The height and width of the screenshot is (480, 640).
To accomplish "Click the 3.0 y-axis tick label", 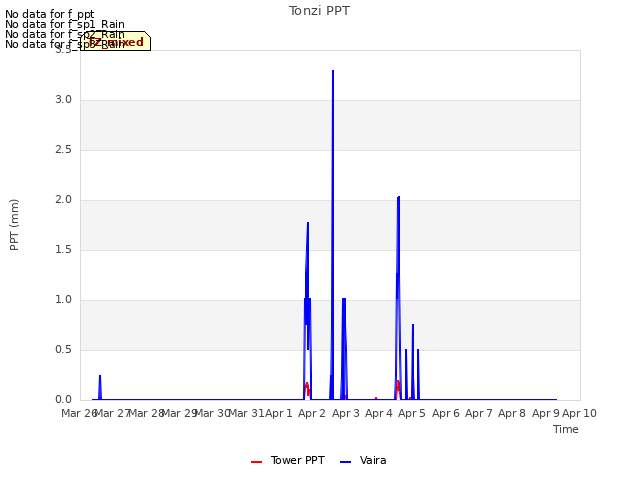I will 63,100.
